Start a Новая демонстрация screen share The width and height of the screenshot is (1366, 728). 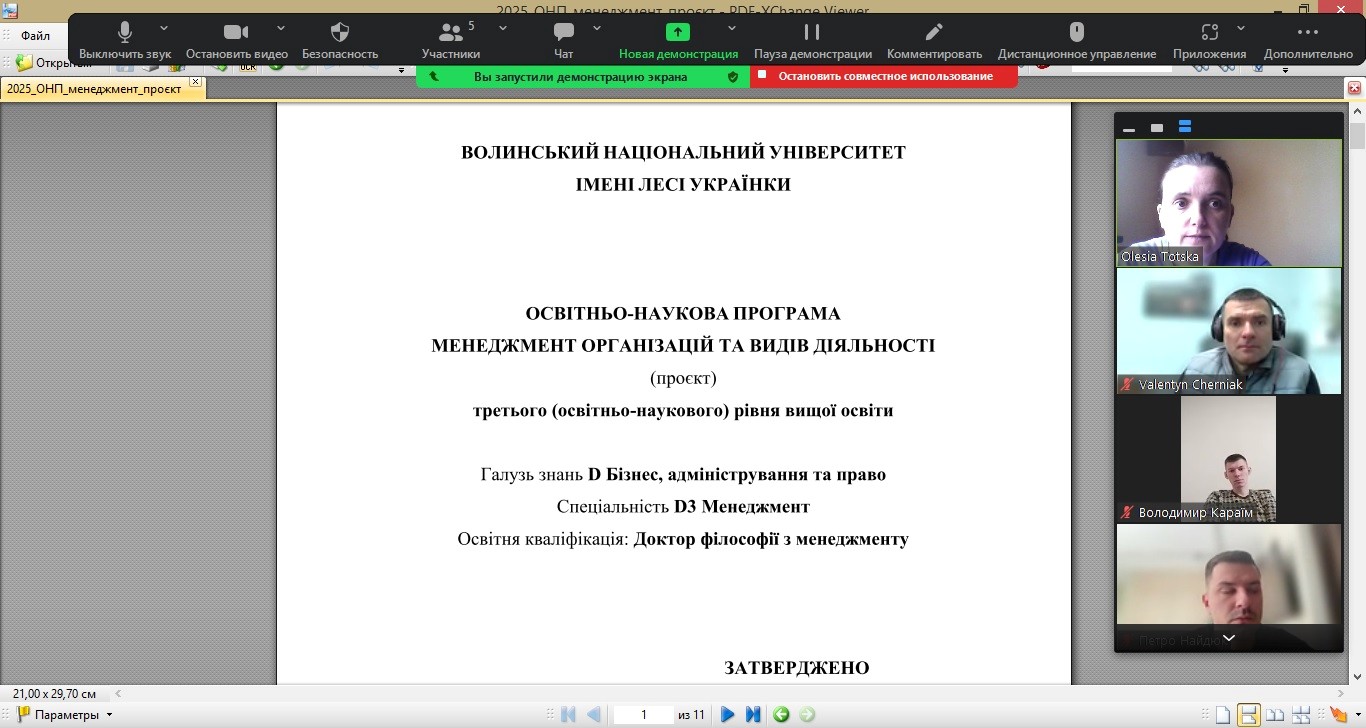tap(678, 33)
